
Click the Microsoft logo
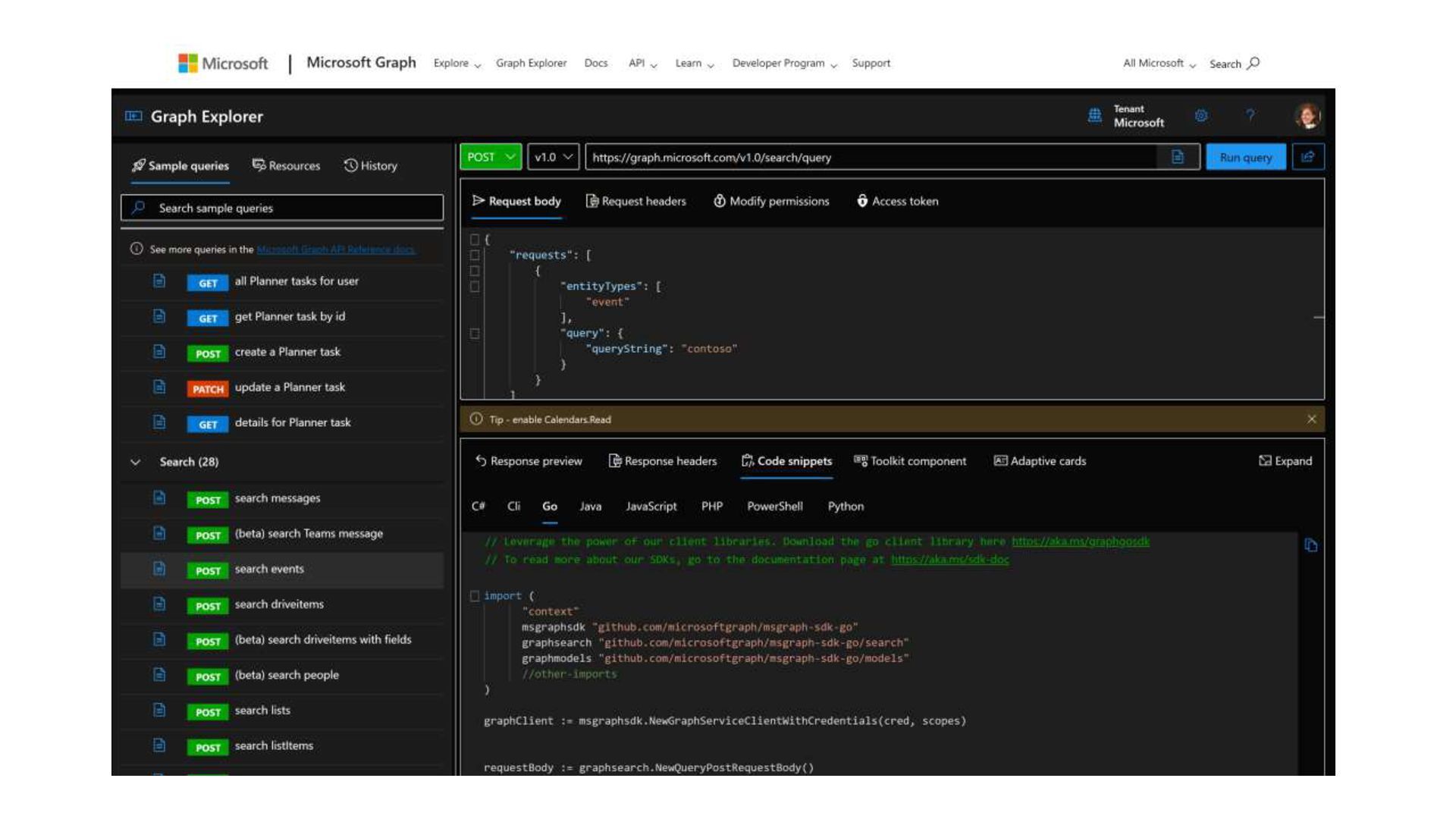pos(223,63)
